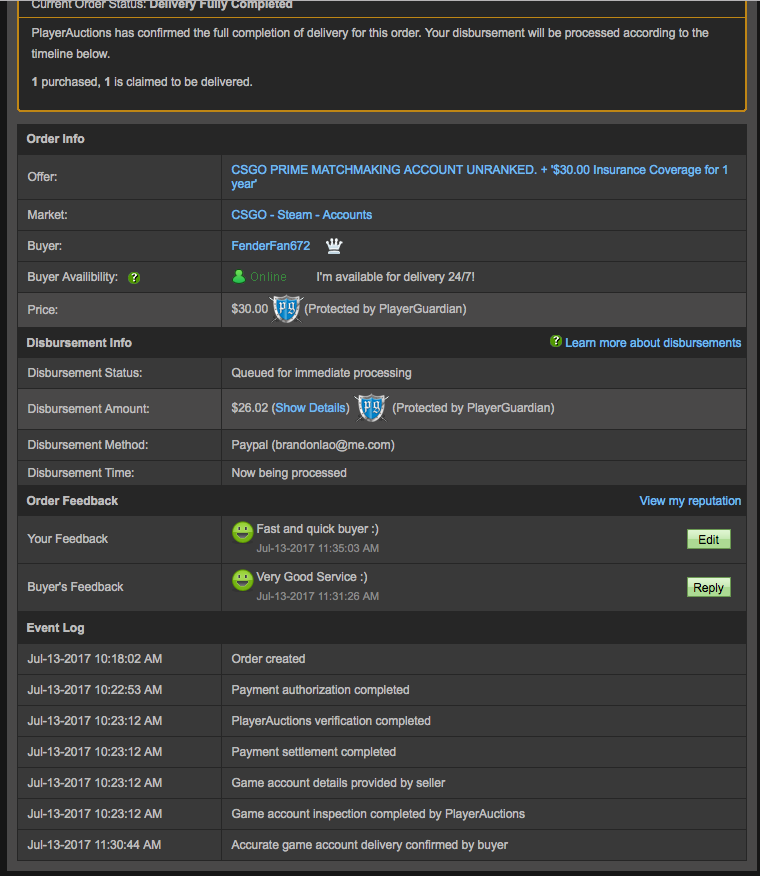Select the 'Very Good Service :)' comment
Image resolution: width=760 pixels, height=876 pixels.
coord(312,577)
